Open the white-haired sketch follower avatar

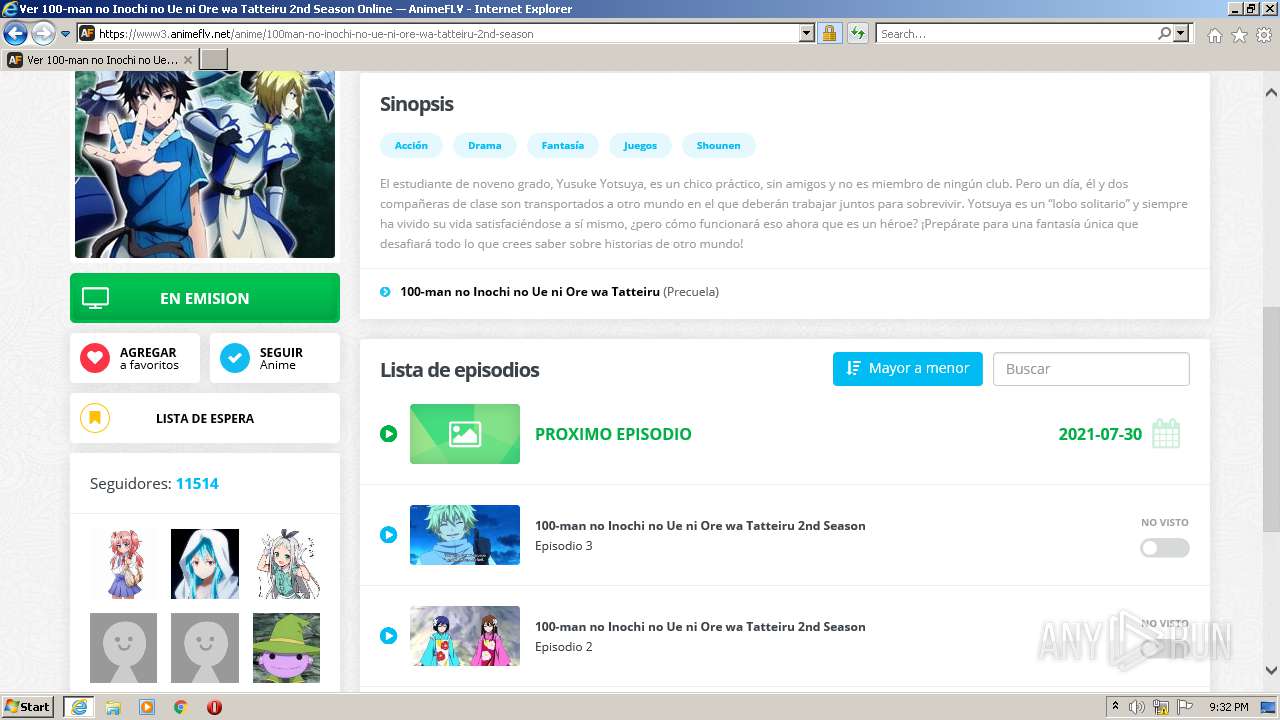(286, 564)
